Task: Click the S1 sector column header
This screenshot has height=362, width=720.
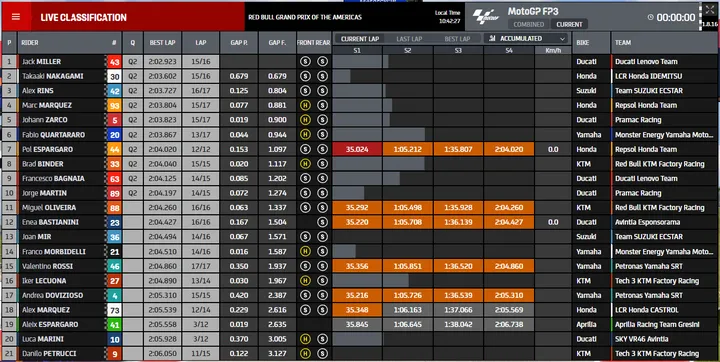Action: point(357,50)
